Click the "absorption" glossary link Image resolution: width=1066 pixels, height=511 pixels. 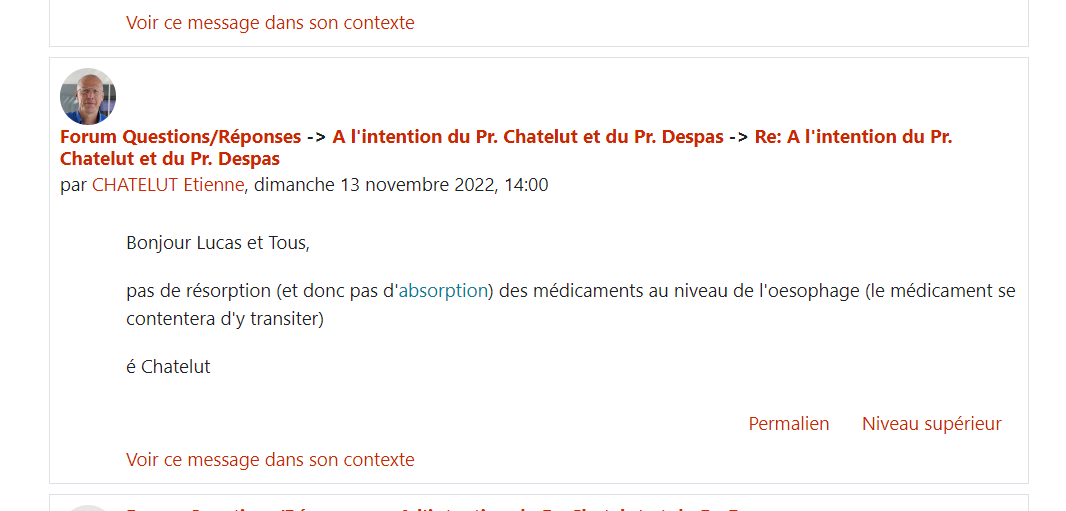443,291
